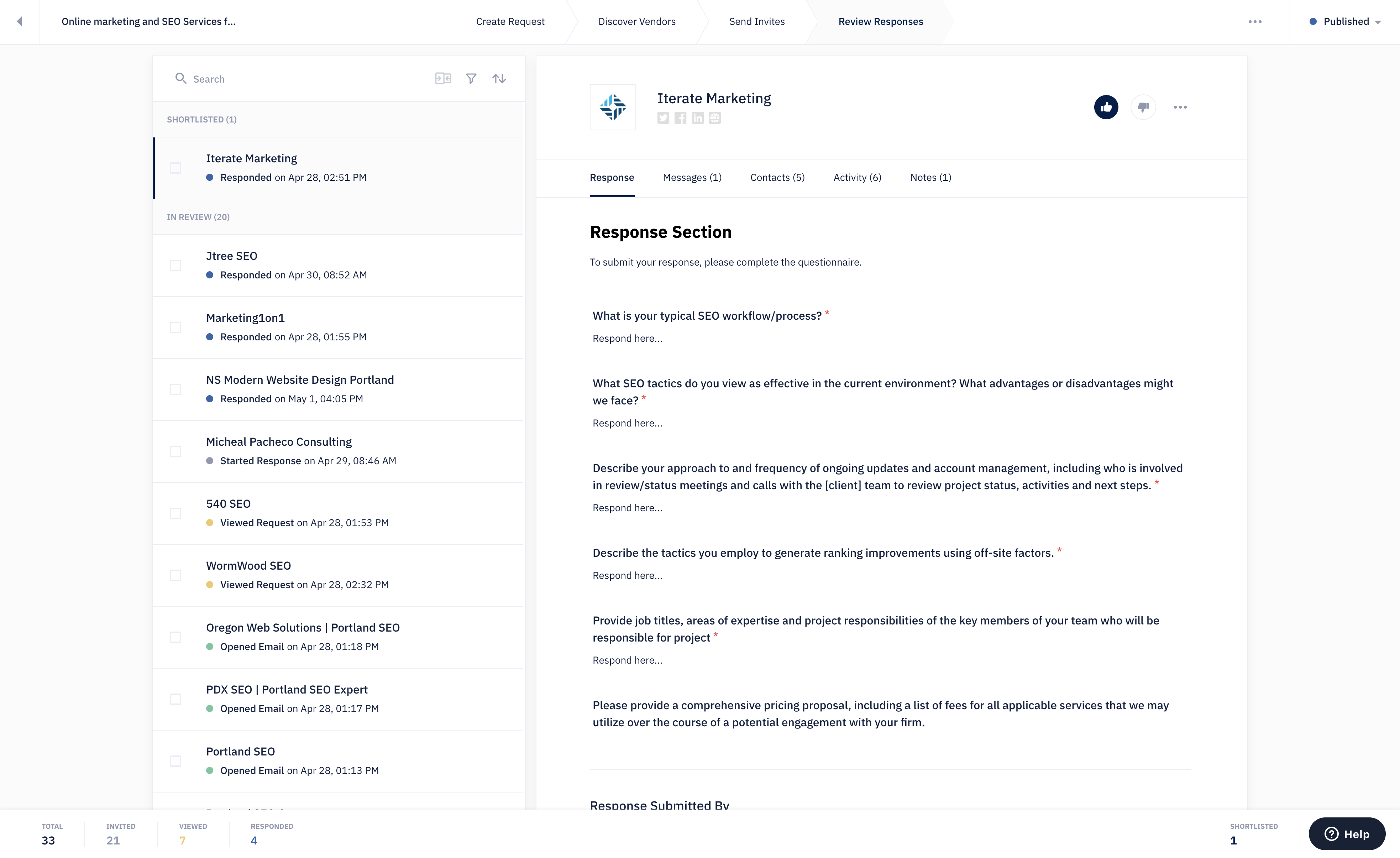This screenshot has height=858, width=1400.
Task: Go to the Discover Vendors step
Action: pyautogui.click(x=636, y=22)
